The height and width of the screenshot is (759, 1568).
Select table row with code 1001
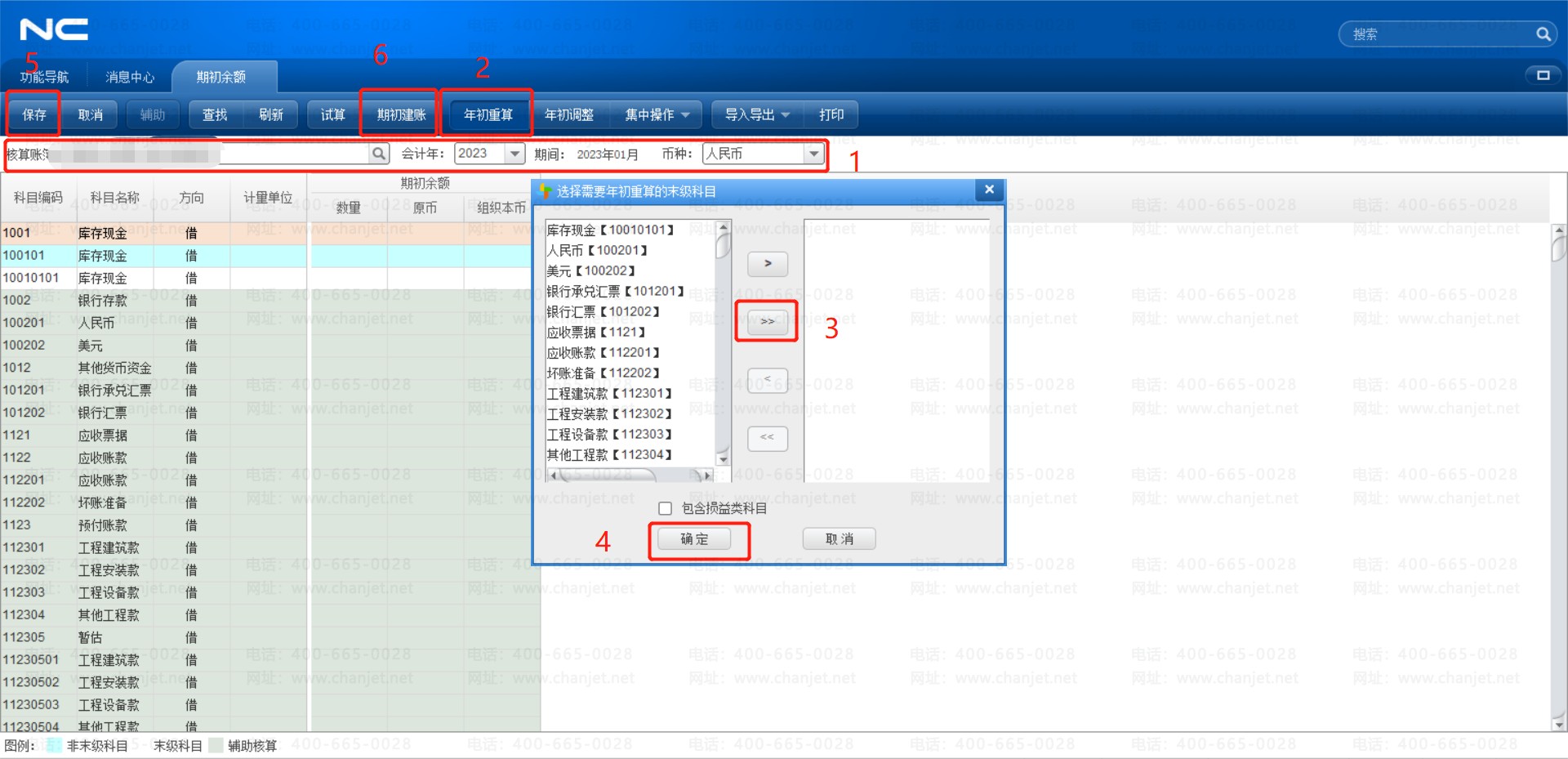(x=269, y=233)
